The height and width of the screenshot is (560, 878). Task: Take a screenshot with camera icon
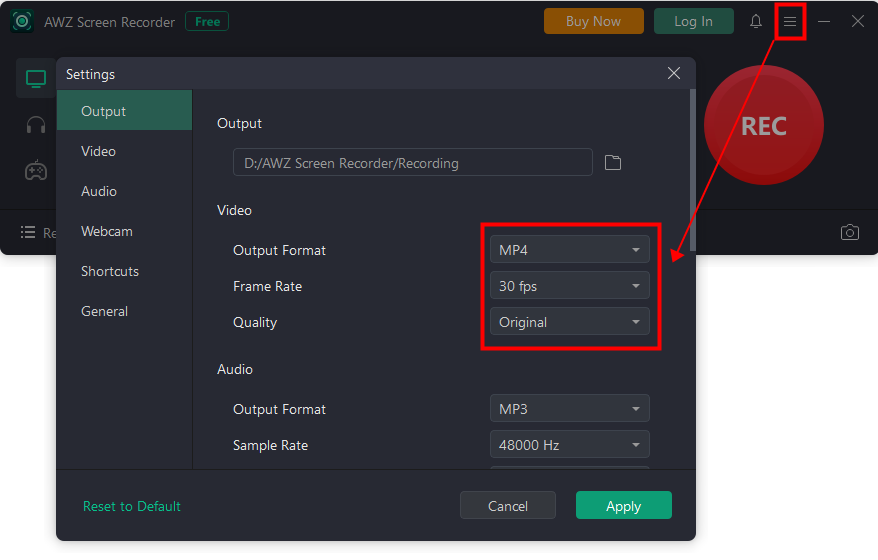(849, 232)
